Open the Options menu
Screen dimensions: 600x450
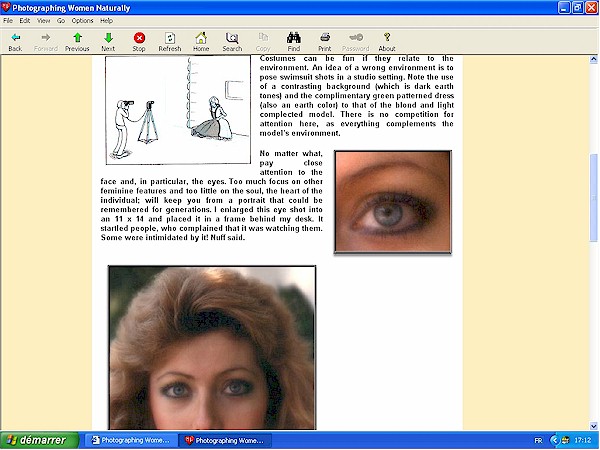tap(82, 21)
